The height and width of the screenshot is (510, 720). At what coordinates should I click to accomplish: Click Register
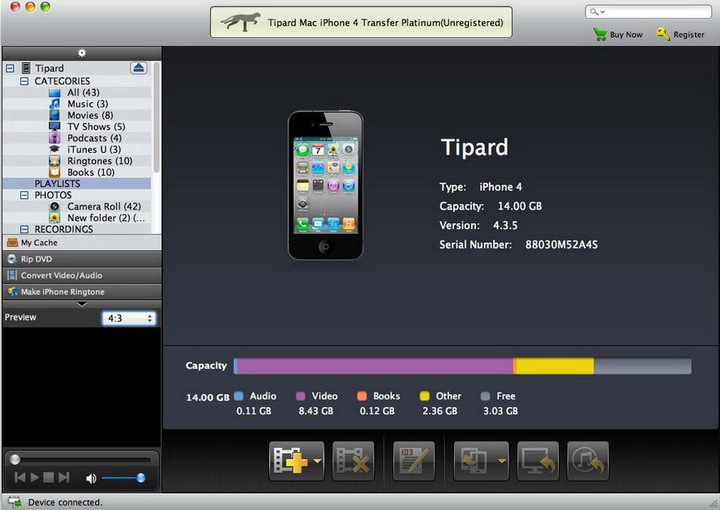[680, 34]
